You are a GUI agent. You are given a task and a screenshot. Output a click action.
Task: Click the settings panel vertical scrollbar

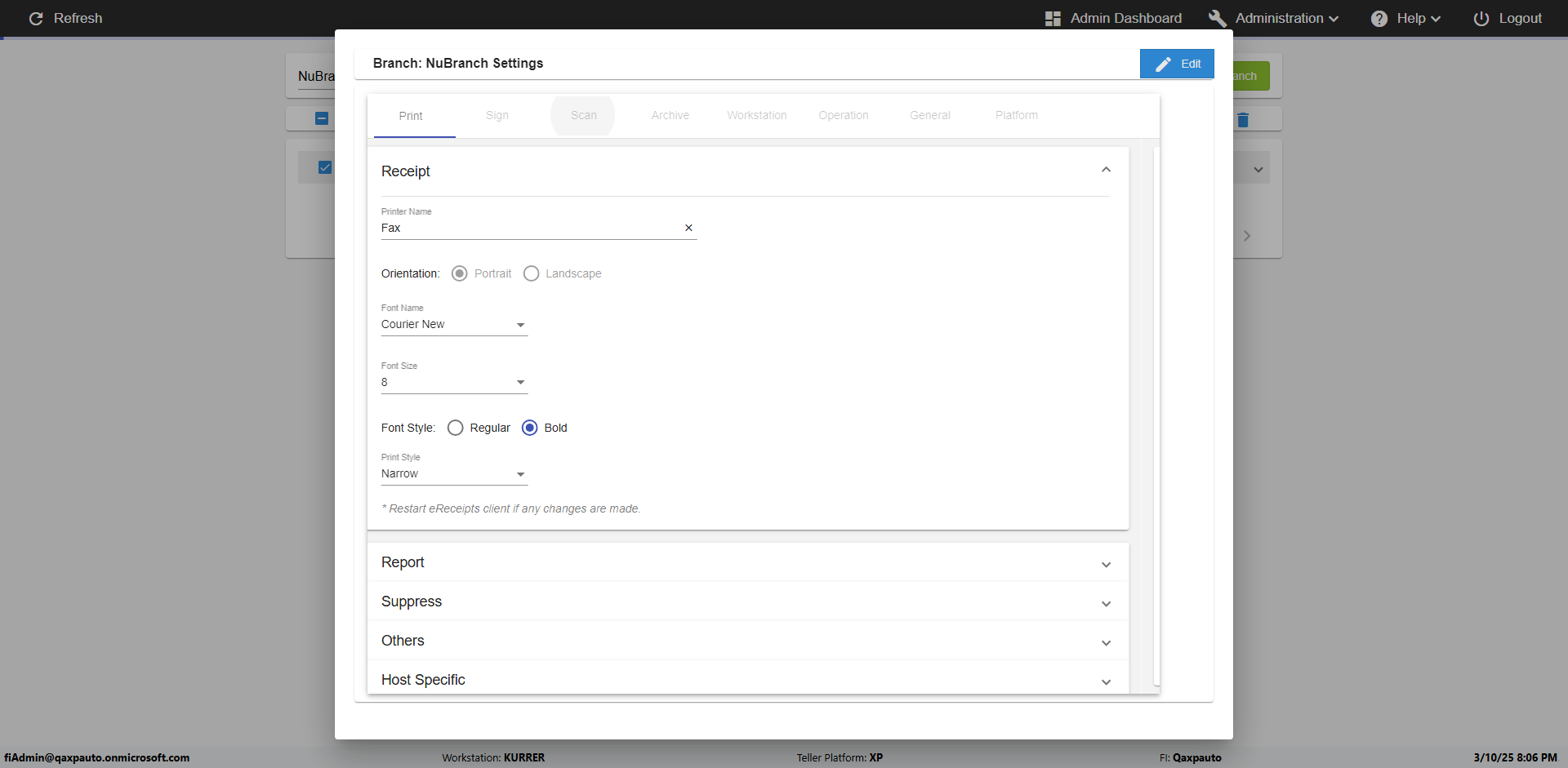point(1156,408)
